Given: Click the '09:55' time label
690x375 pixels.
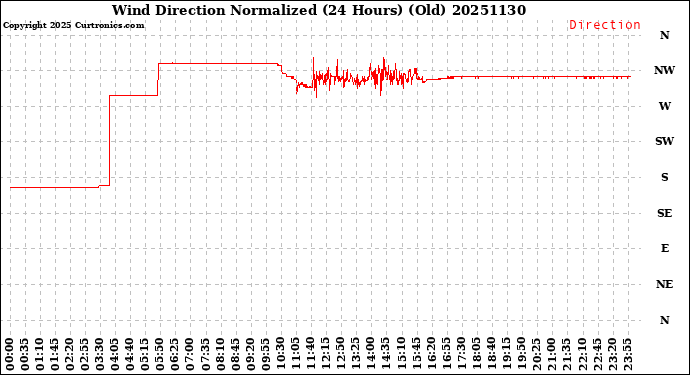Looking at the screenshot, I should (x=265, y=354).
